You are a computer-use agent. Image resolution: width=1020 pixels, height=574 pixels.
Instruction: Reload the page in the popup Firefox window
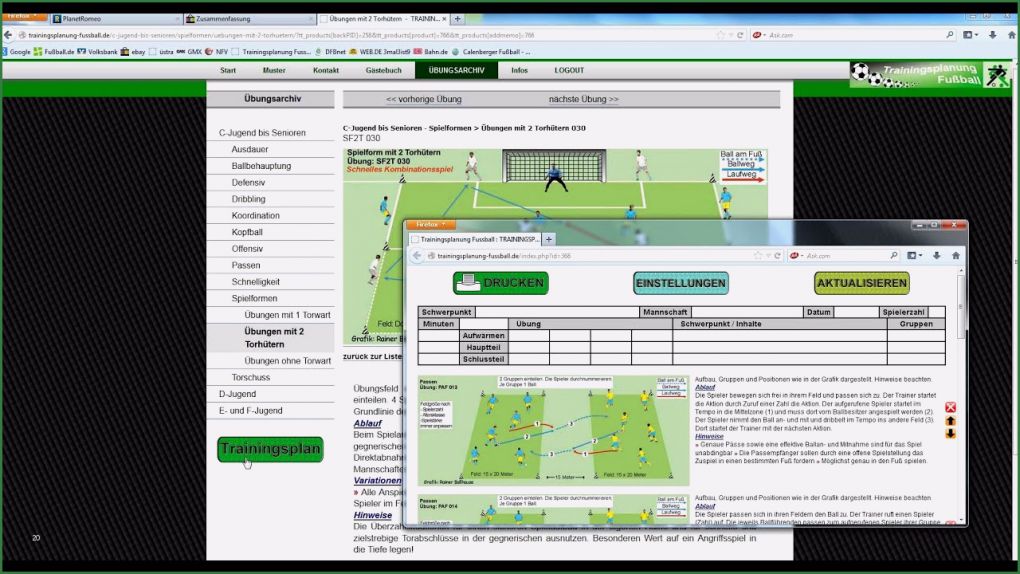tap(777, 256)
